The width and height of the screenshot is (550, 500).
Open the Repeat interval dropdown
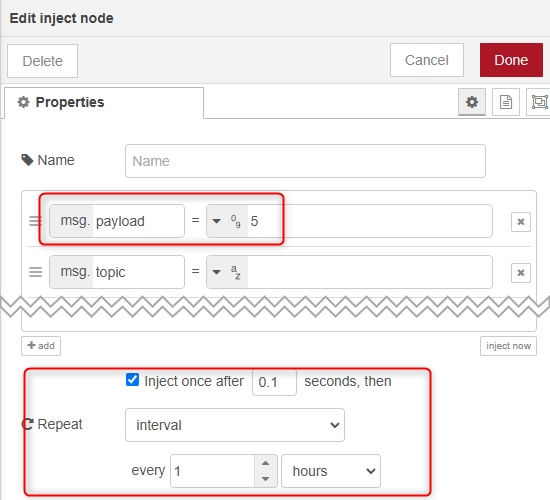pos(235,425)
